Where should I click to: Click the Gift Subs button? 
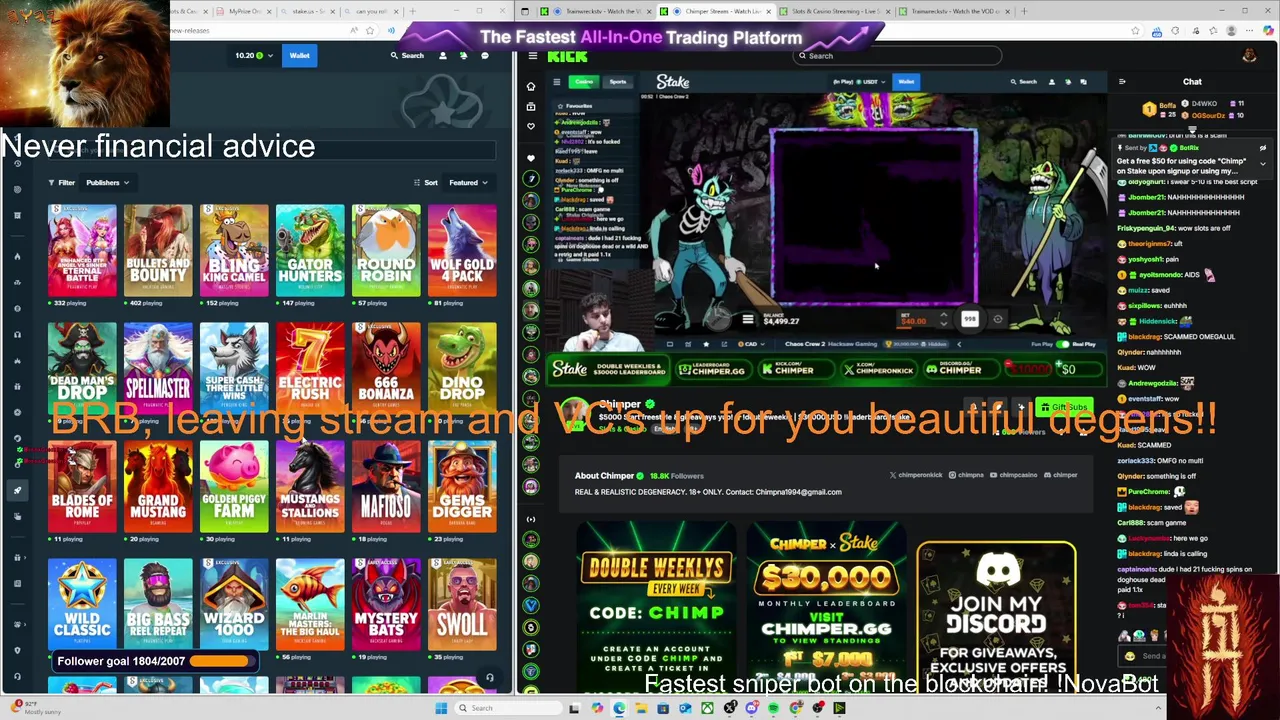pyautogui.click(x=1064, y=407)
